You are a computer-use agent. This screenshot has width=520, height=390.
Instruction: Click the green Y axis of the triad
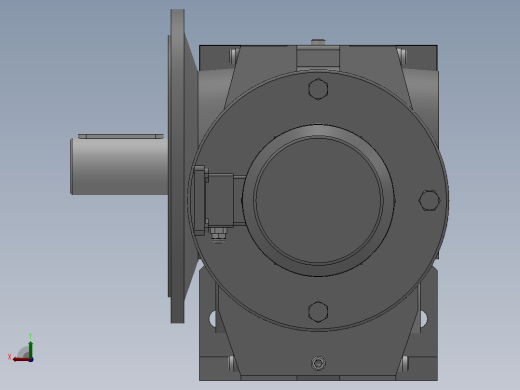click(30, 349)
